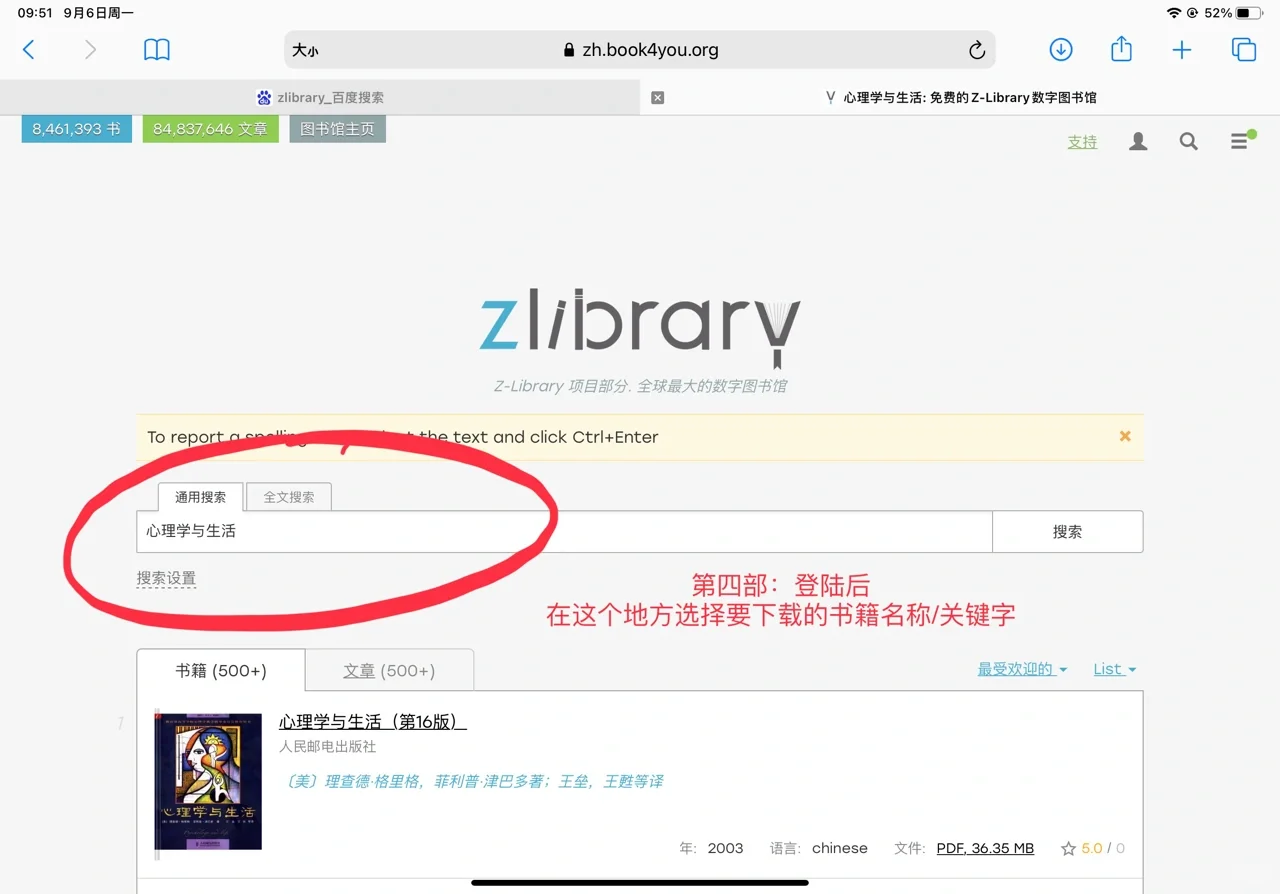Screen dimensions: 1280x894
Task: Tap the Wi-Fi icon in status bar
Action: coord(1174,13)
